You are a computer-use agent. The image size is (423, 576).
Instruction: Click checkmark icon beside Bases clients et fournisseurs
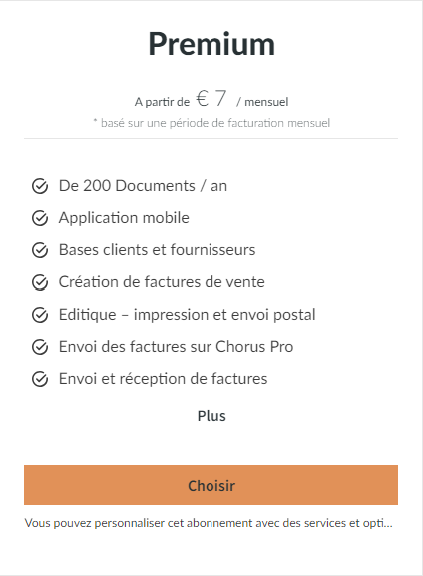(40, 250)
